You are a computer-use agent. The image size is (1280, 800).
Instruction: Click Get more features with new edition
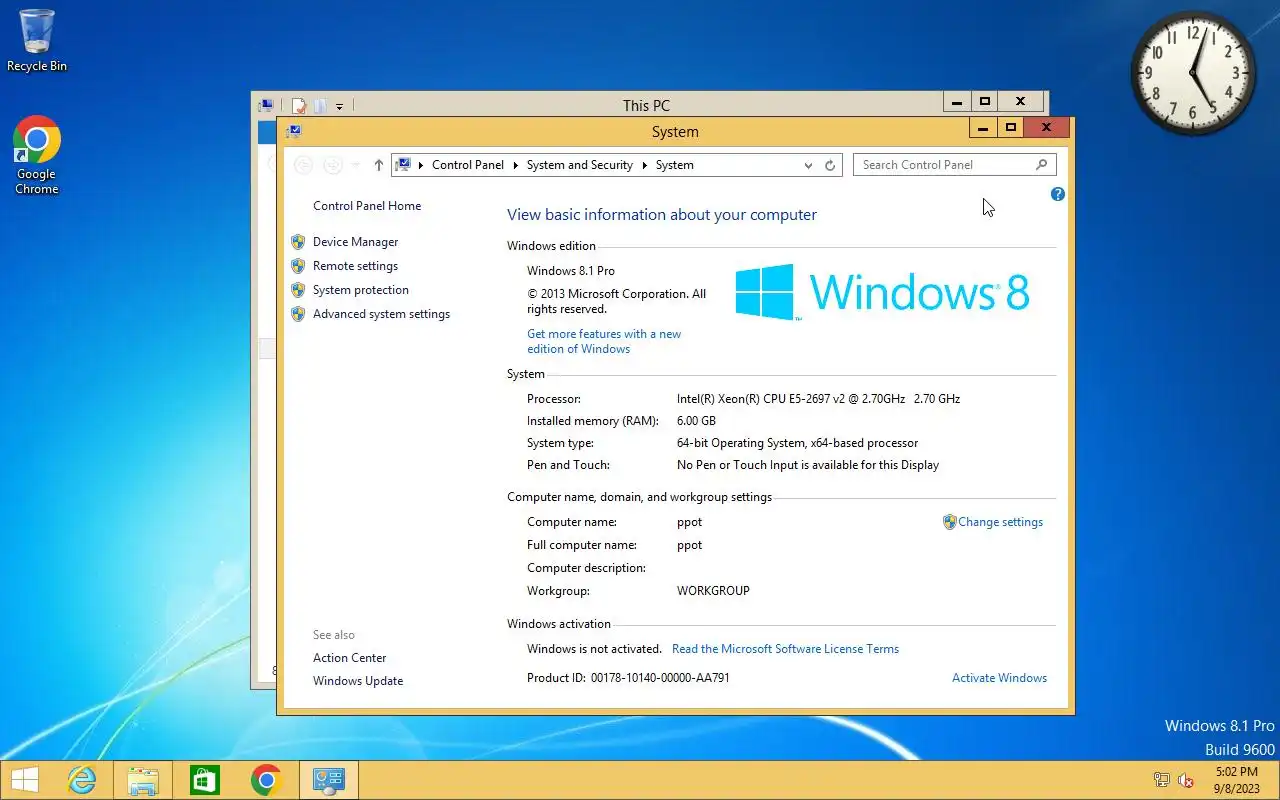(604, 341)
